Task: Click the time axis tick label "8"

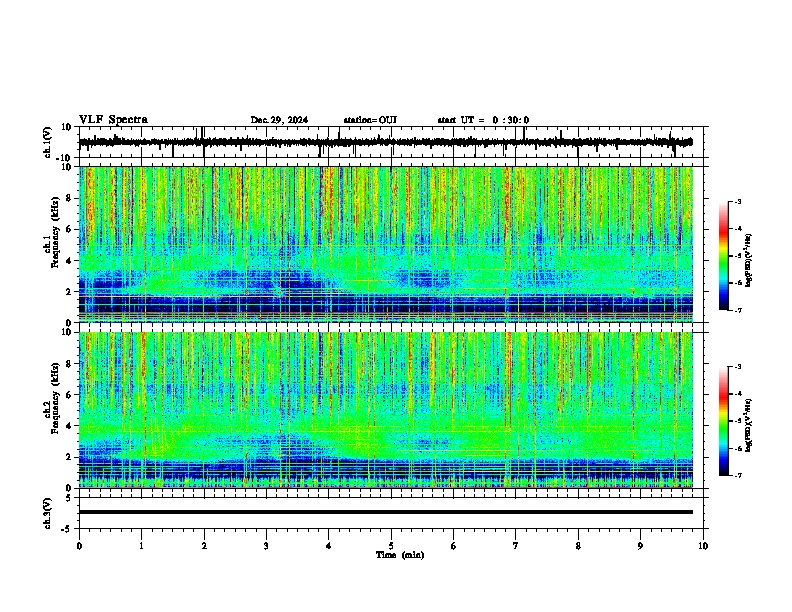Action: pyautogui.click(x=578, y=546)
